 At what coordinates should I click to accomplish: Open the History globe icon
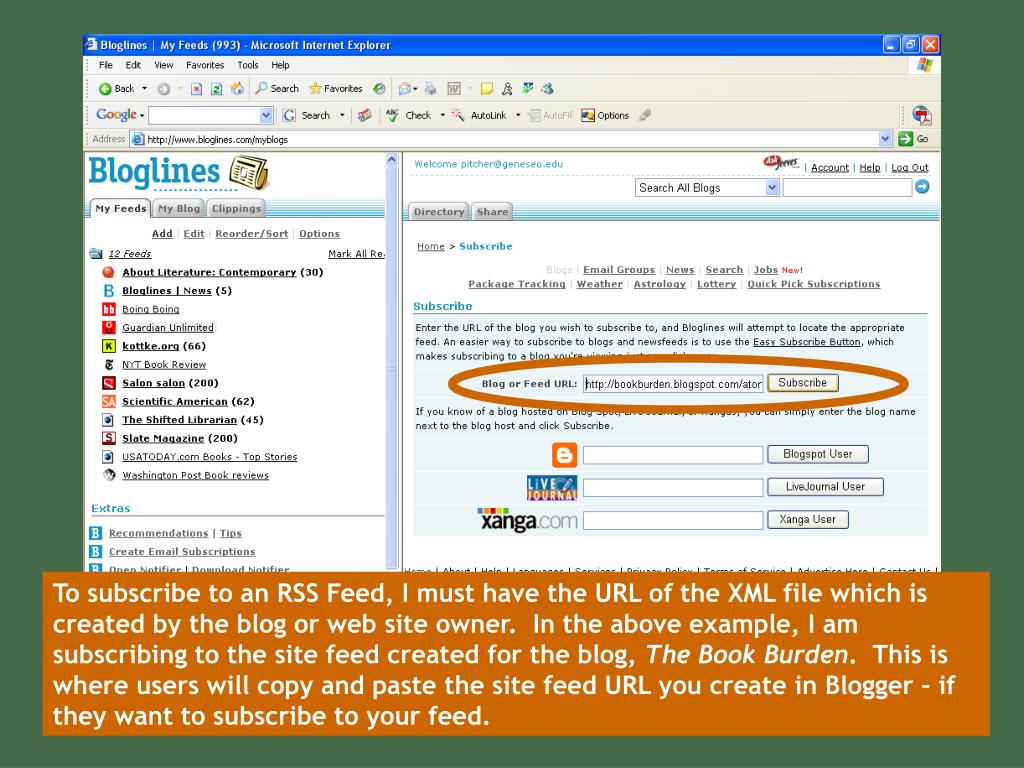[x=379, y=89]
